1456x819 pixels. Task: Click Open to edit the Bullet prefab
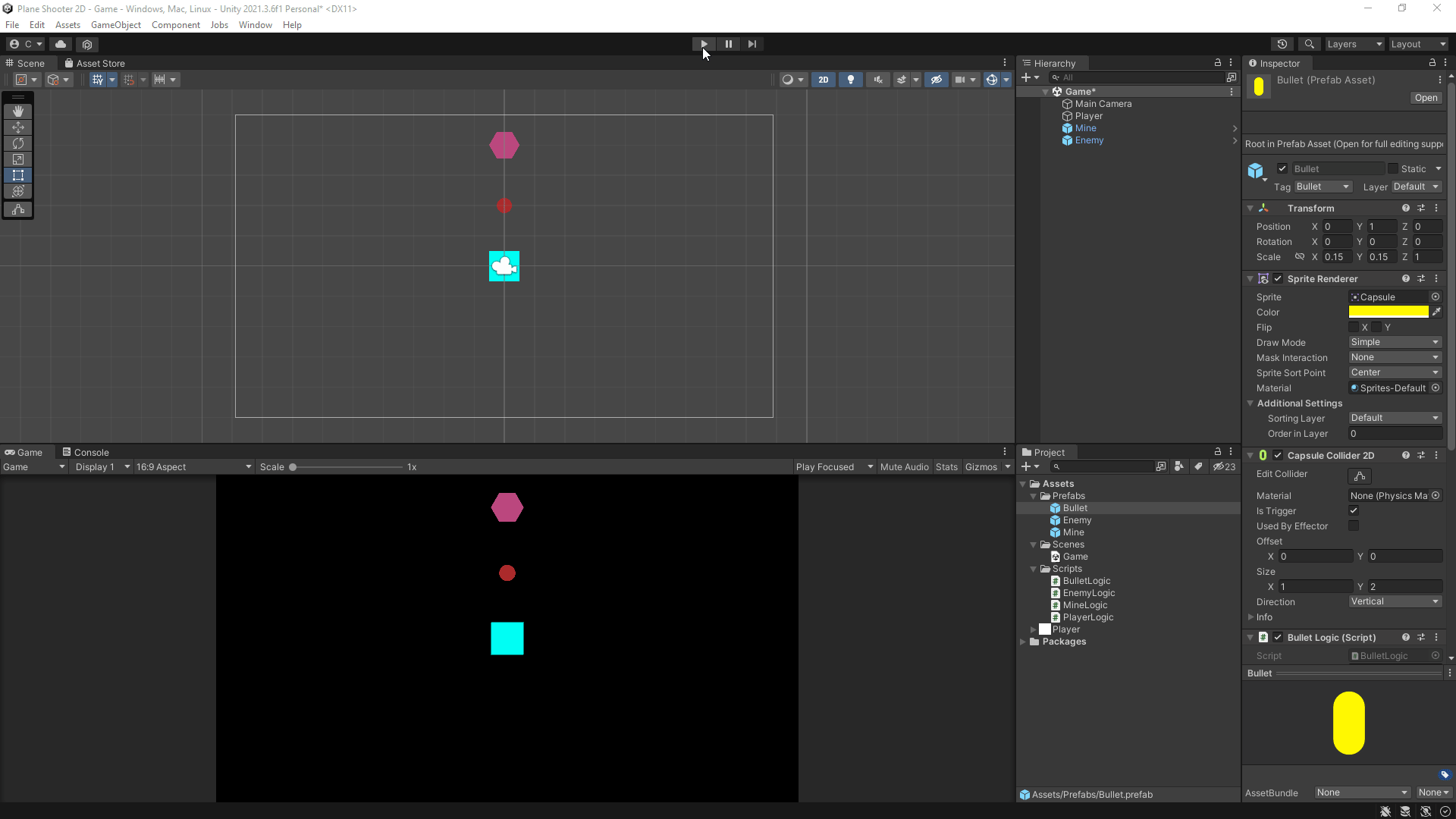(1425, 97)
